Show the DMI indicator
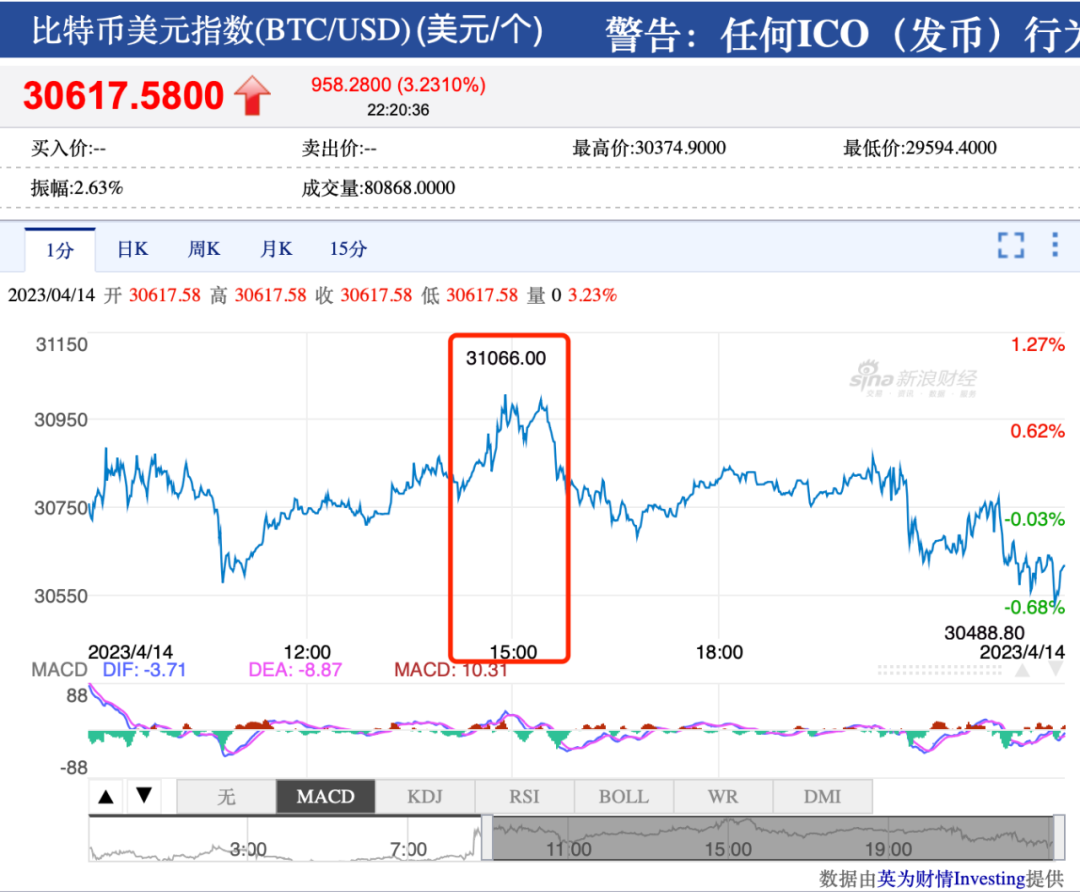Screen dimensions: 1080x892 822,796
